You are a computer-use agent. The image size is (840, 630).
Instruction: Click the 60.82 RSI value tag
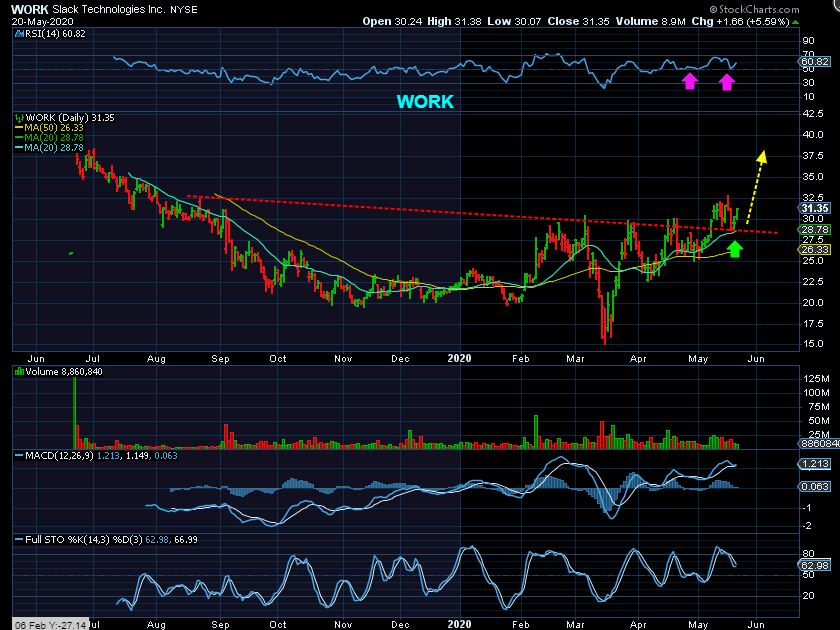[x=812, y=62]
